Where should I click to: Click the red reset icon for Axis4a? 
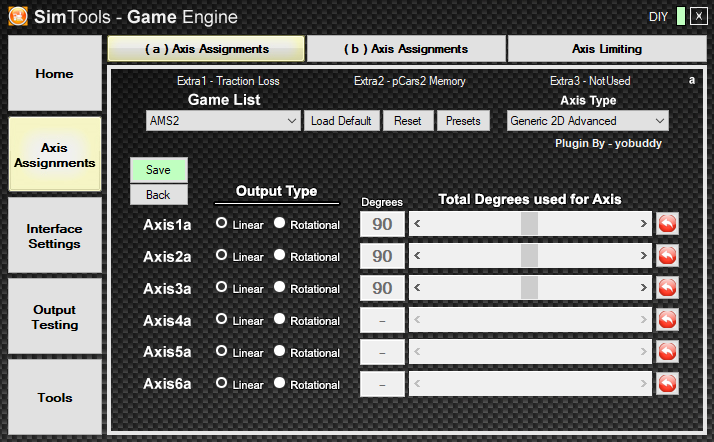pos(667,320)
